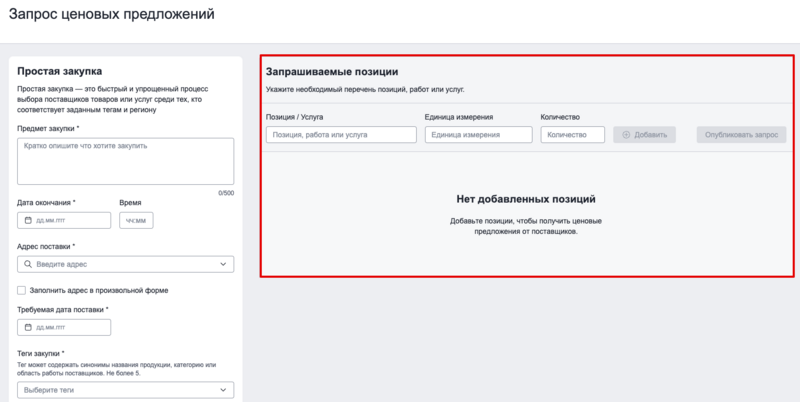Viewport: 800px width, 402px height.
Task: Focus the Количество input field
Action: pos(572,134)
